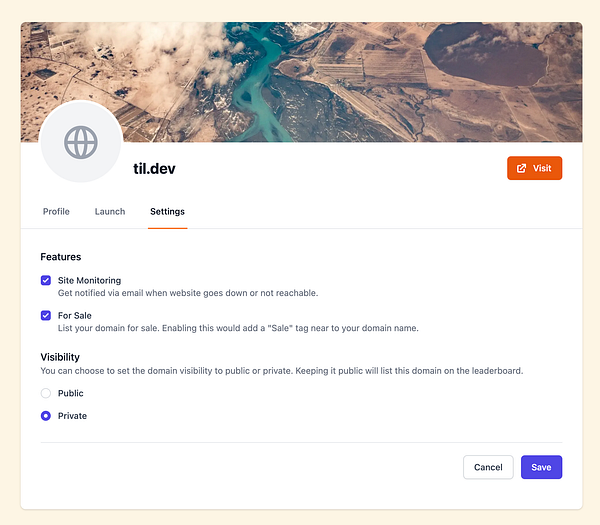Viewport: 600px width, 525px height.
Task: Click the Private label text
Action: pos(72,416)
